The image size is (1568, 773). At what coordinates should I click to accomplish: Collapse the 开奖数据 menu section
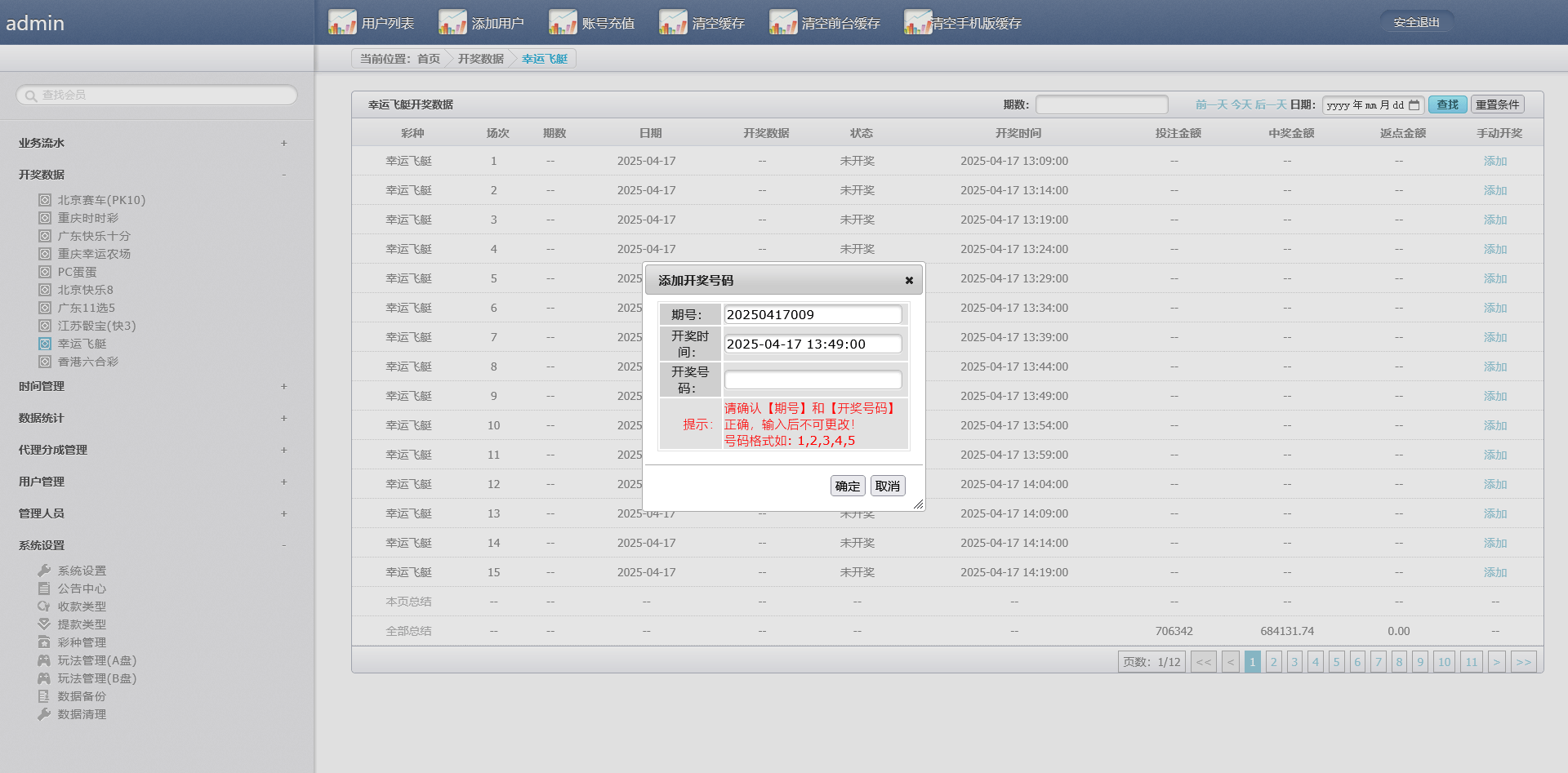click(283, 175)
